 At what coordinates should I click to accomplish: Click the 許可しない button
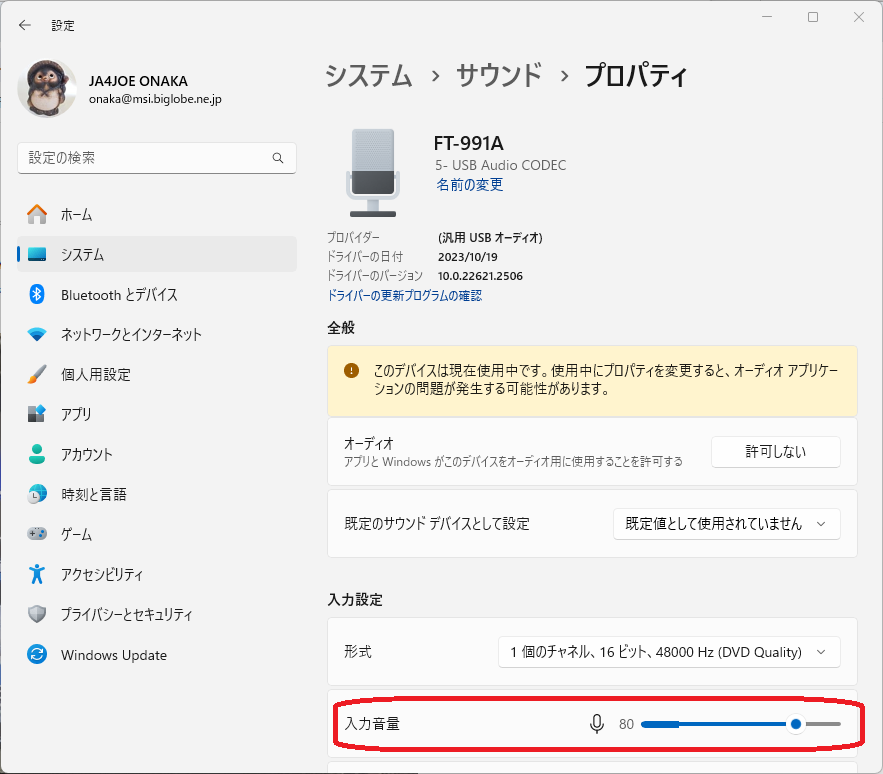click(x=775, y=452)
